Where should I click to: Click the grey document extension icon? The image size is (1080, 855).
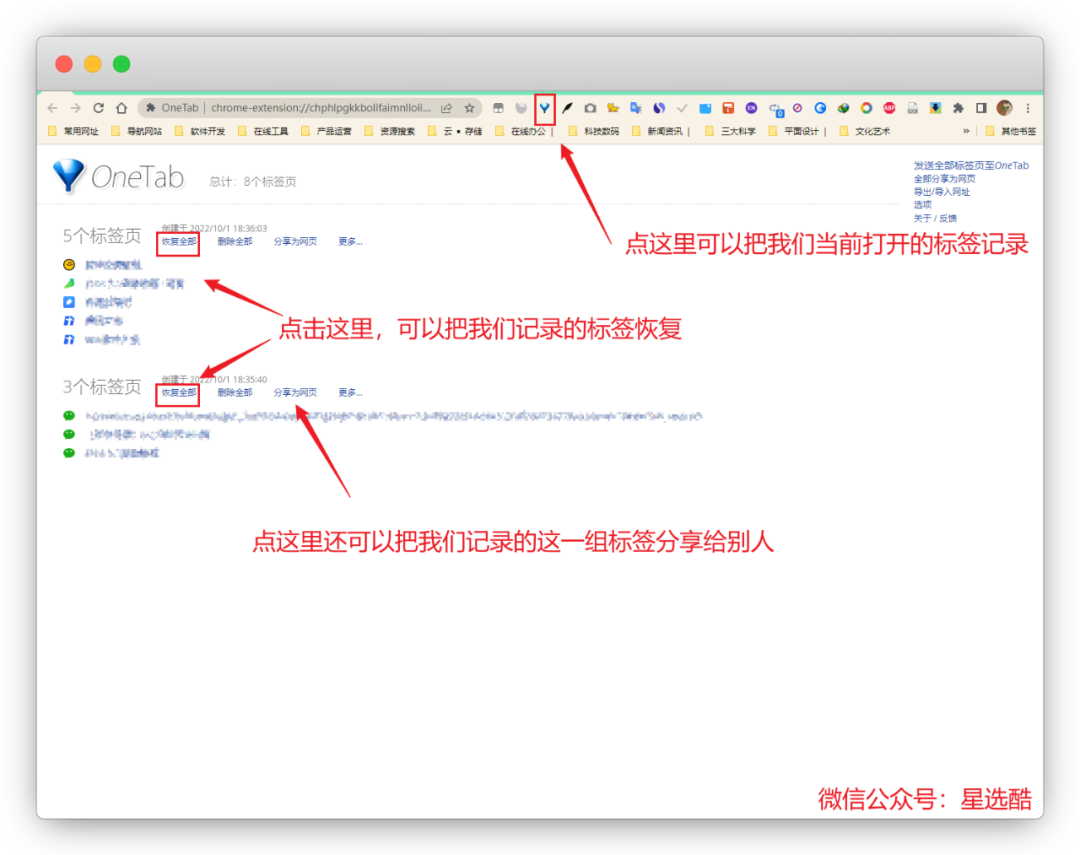click(x=913, y=108)
